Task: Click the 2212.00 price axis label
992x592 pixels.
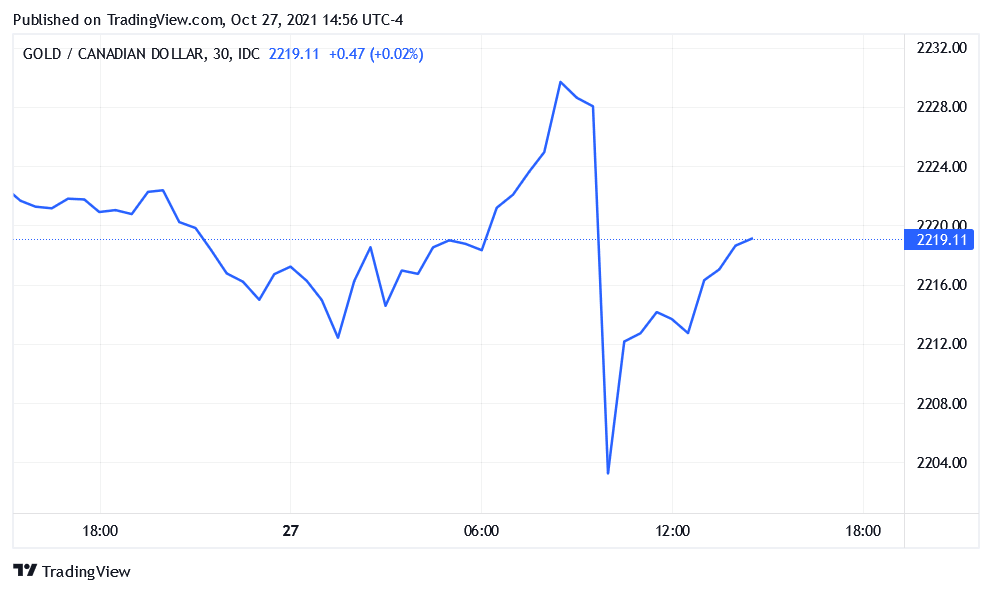Action: (943, 344)
